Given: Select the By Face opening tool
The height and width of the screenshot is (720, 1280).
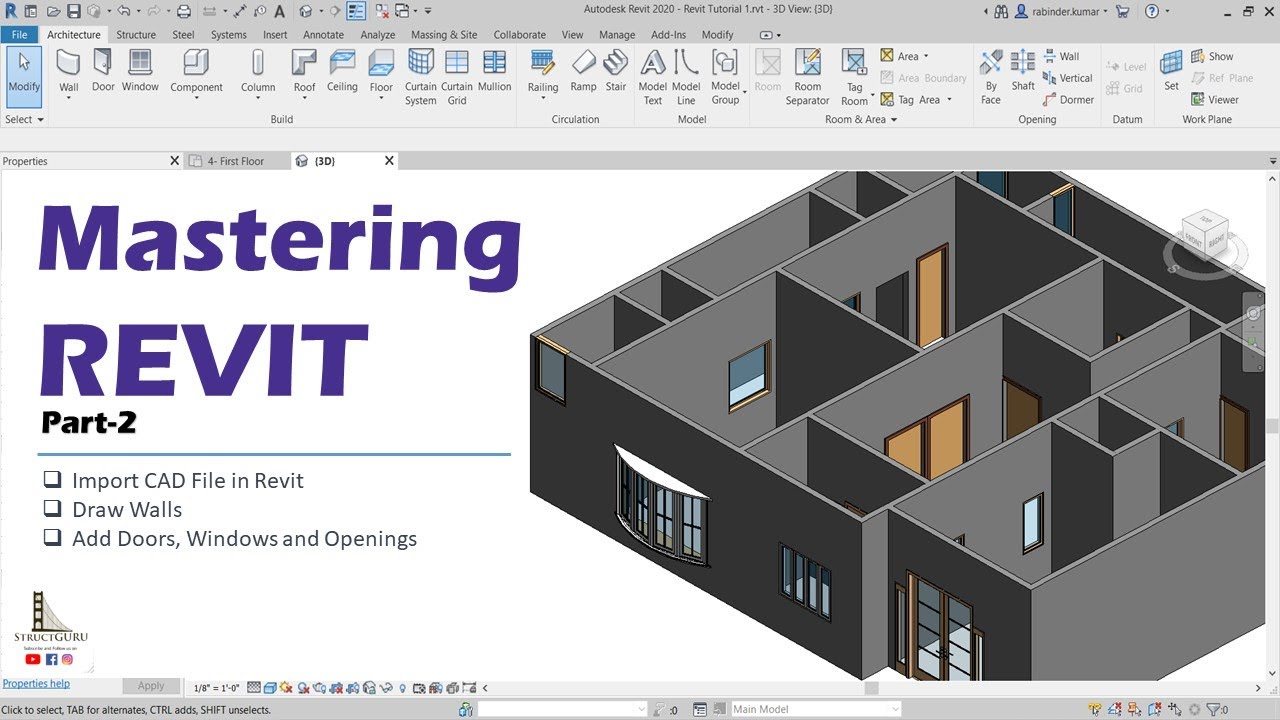Looking at the screenshot, I should pyautogui.click(x=991, y=77).
